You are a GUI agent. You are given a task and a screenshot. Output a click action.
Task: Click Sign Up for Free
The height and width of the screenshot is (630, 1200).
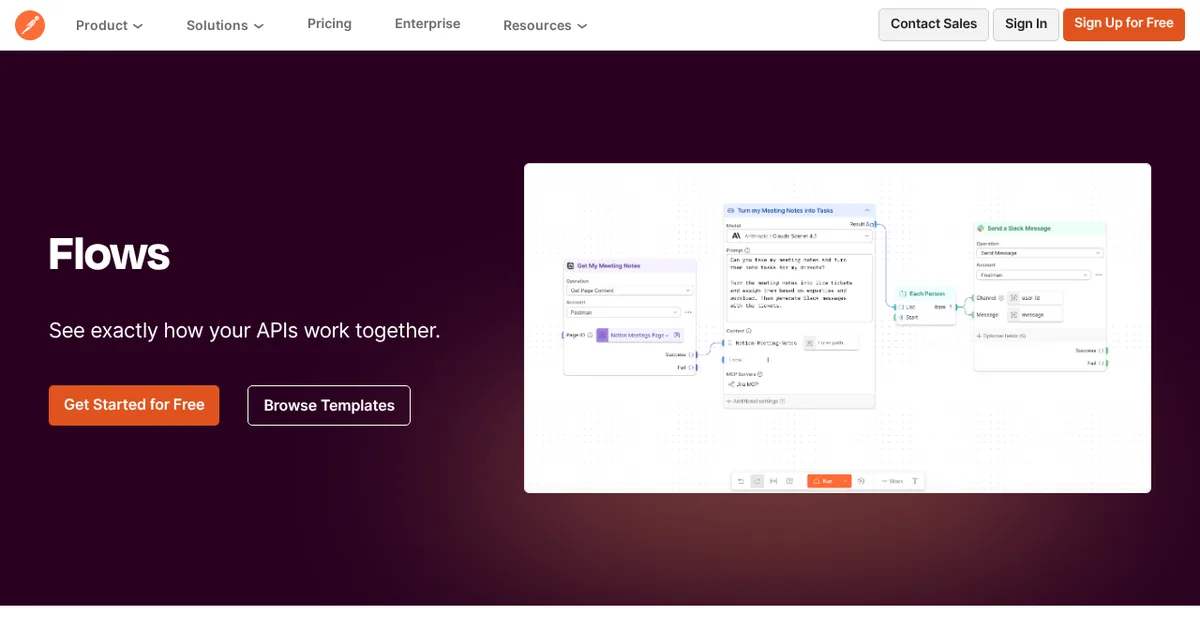click(1124, 24)
